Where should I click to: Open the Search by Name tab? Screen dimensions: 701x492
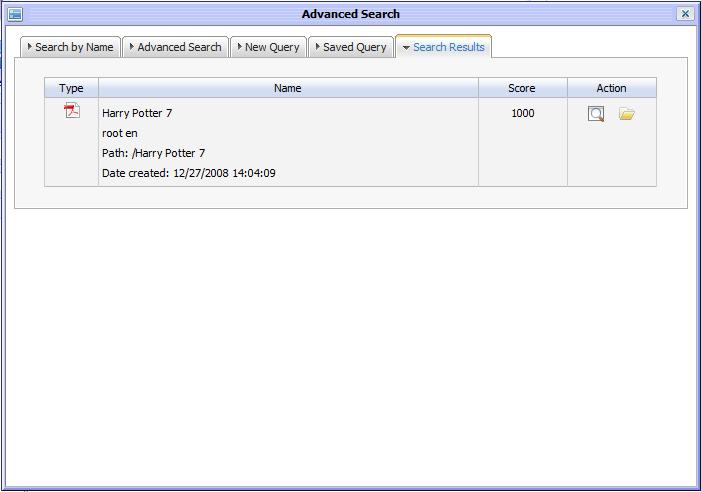[71, 47]
